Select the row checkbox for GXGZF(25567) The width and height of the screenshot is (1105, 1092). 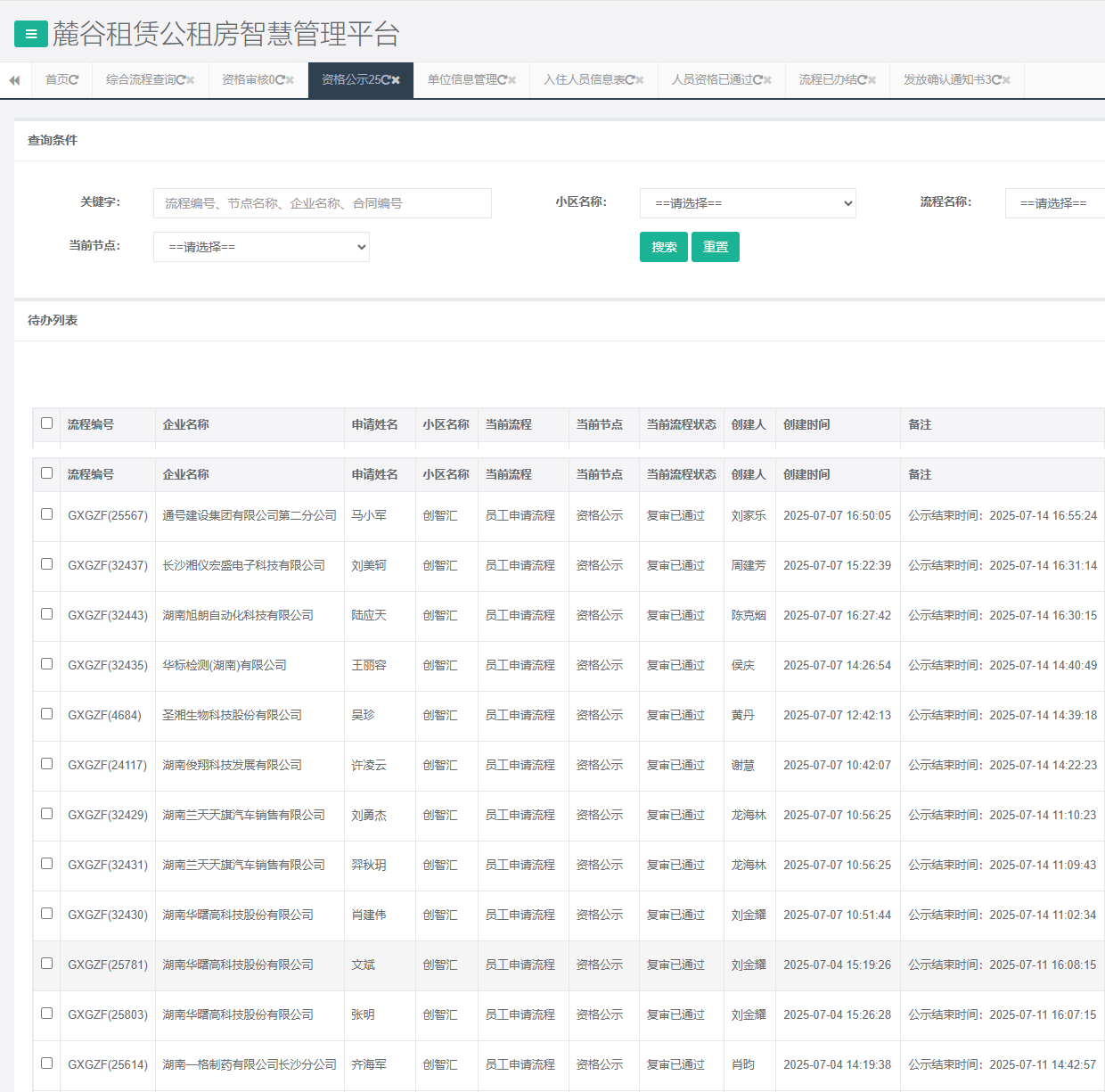click(47, 514)
